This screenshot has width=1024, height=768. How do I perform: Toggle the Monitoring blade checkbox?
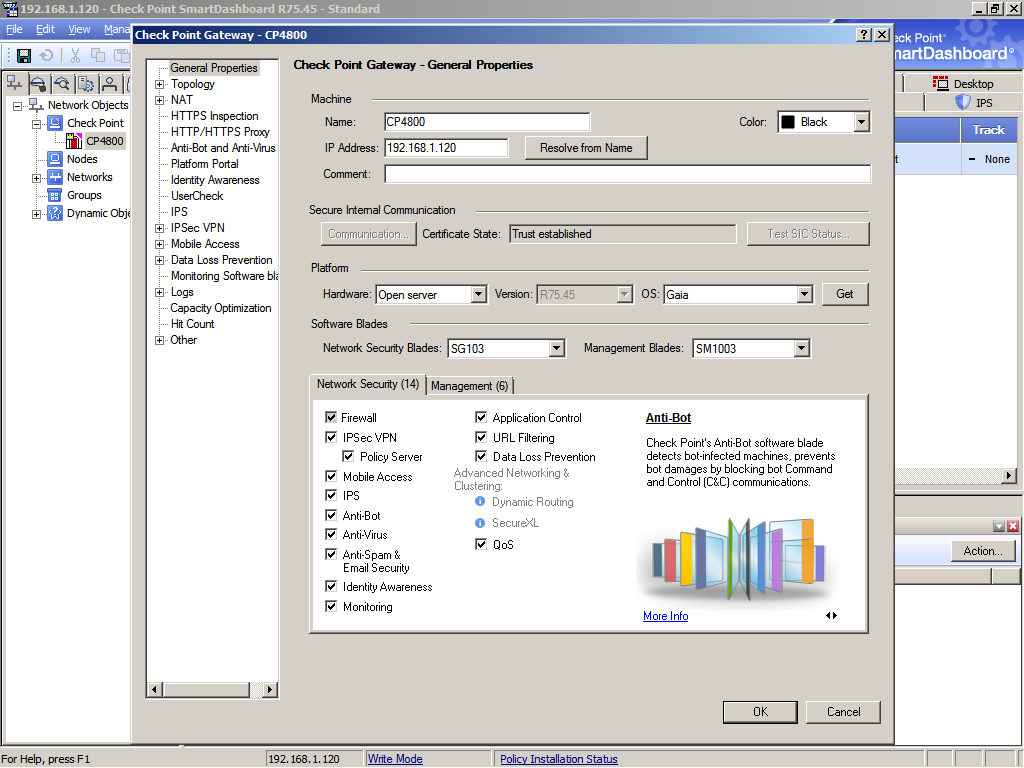click(331, 606)
